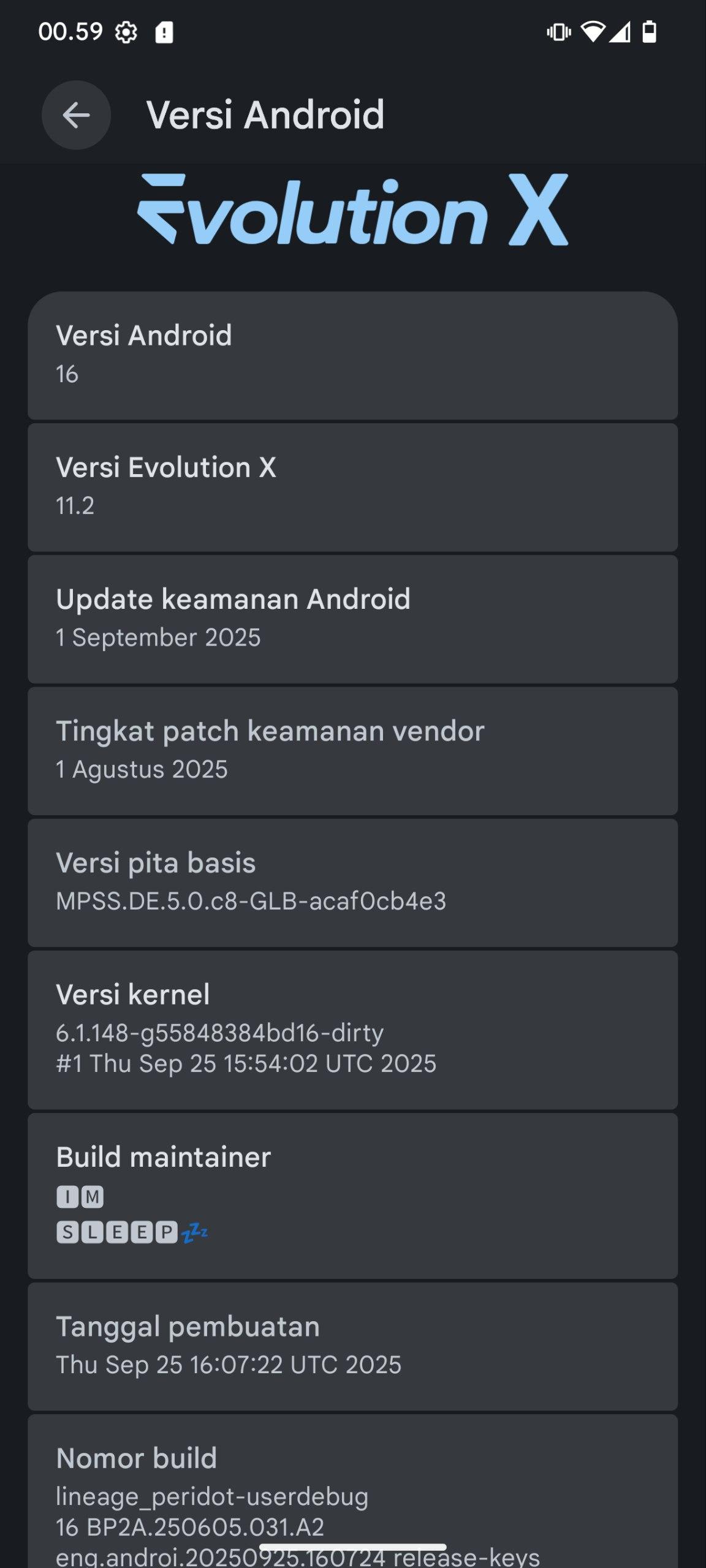The width and height of the screenshot is (706, 1568).
Task: Tap the back arrow button
Action: tap(76, 115)
